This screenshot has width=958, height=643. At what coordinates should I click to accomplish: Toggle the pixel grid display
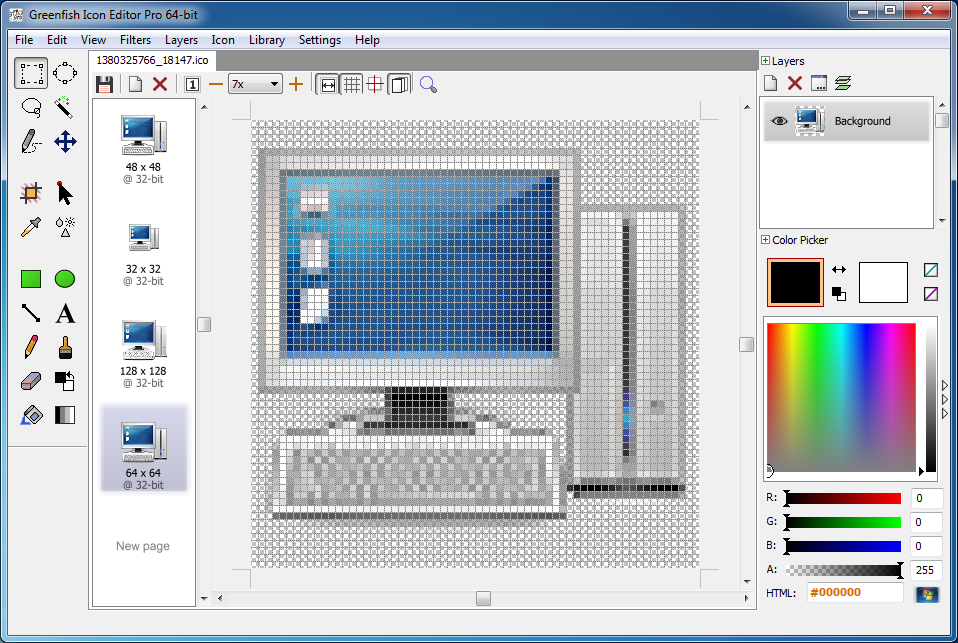(x=352, y=84)
